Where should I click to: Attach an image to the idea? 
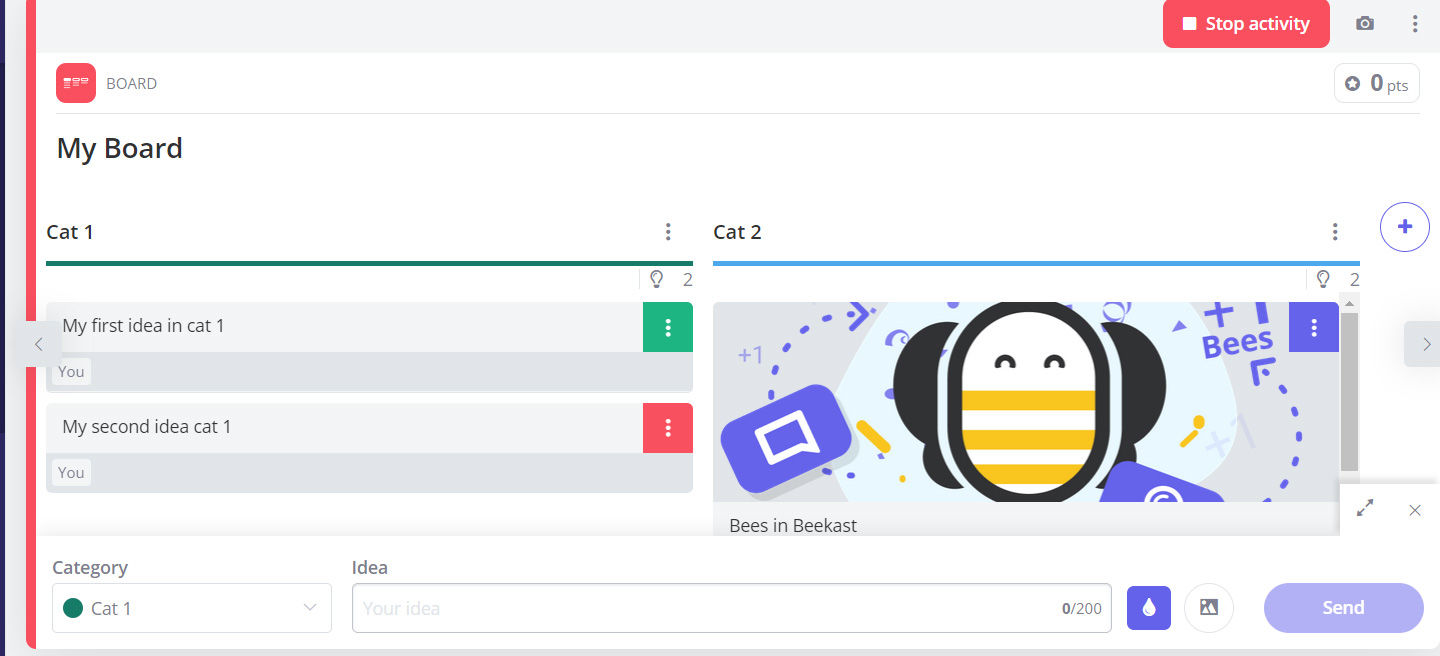(x=1209, y=608)
